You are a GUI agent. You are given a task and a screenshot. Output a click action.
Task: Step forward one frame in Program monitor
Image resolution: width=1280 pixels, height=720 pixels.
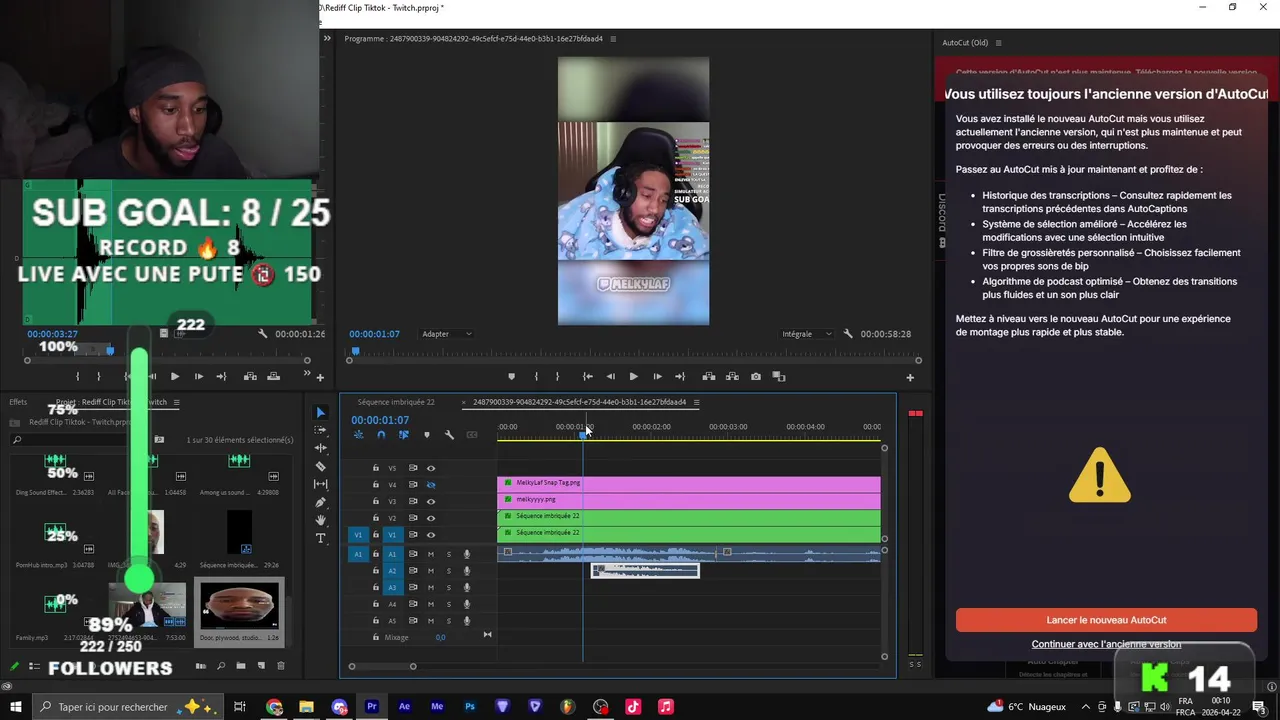[x=657, y=377]
